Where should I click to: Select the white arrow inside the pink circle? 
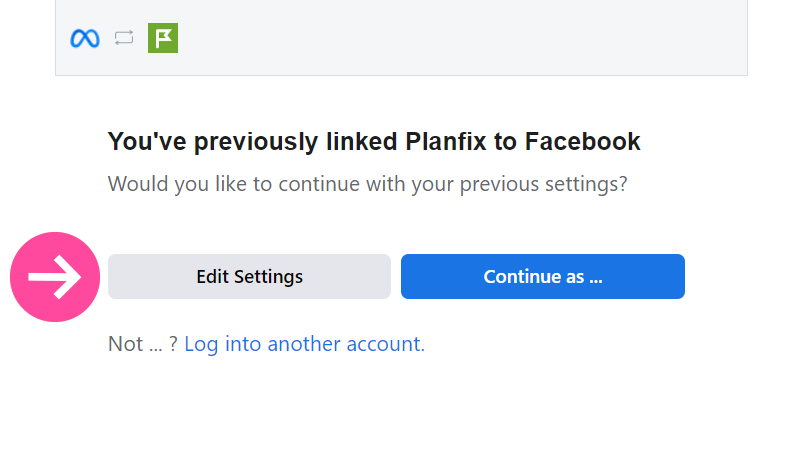tap(55, 277)
